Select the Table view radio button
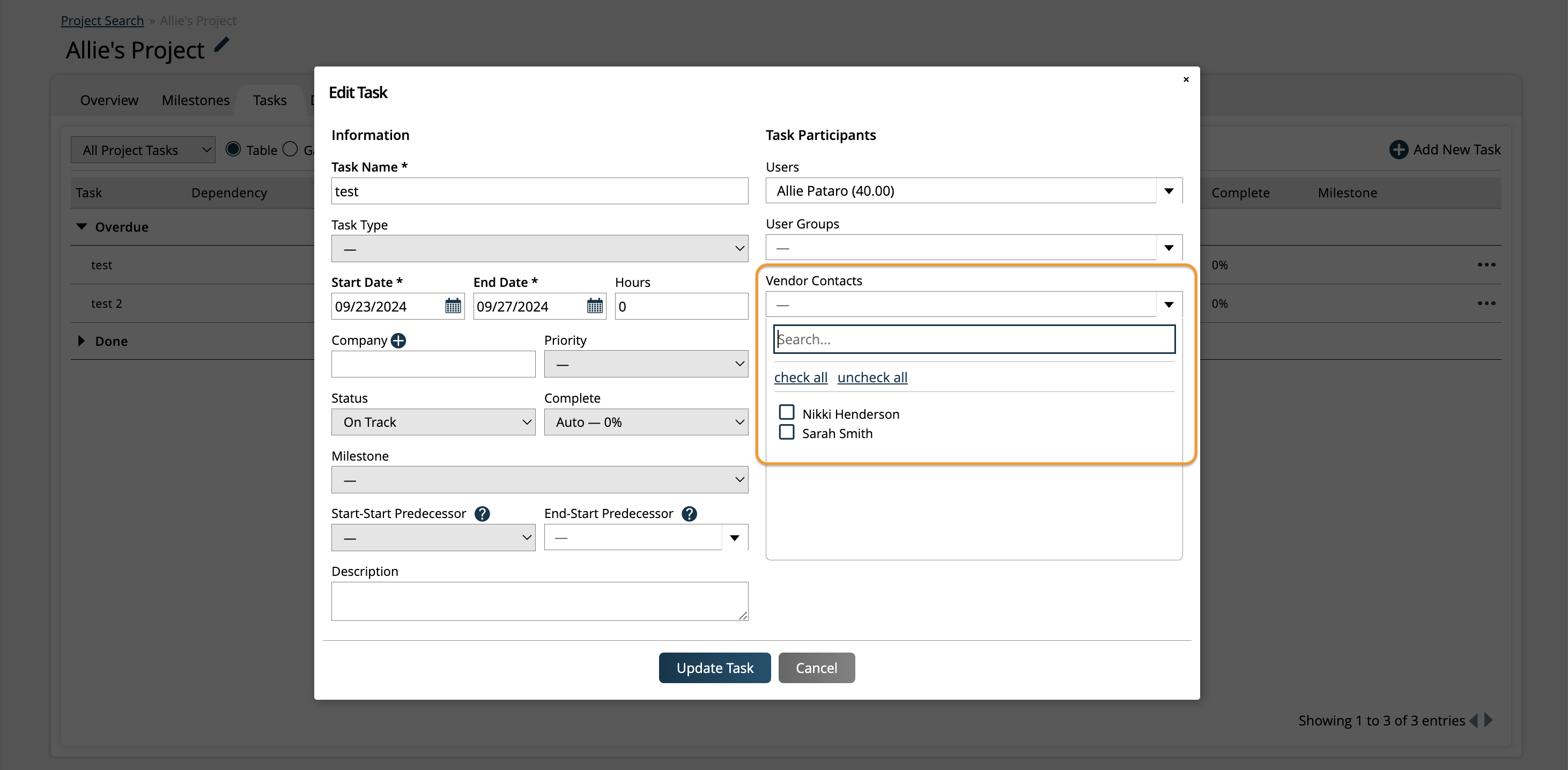The image size is (1568, 770). tap(233, 149)
